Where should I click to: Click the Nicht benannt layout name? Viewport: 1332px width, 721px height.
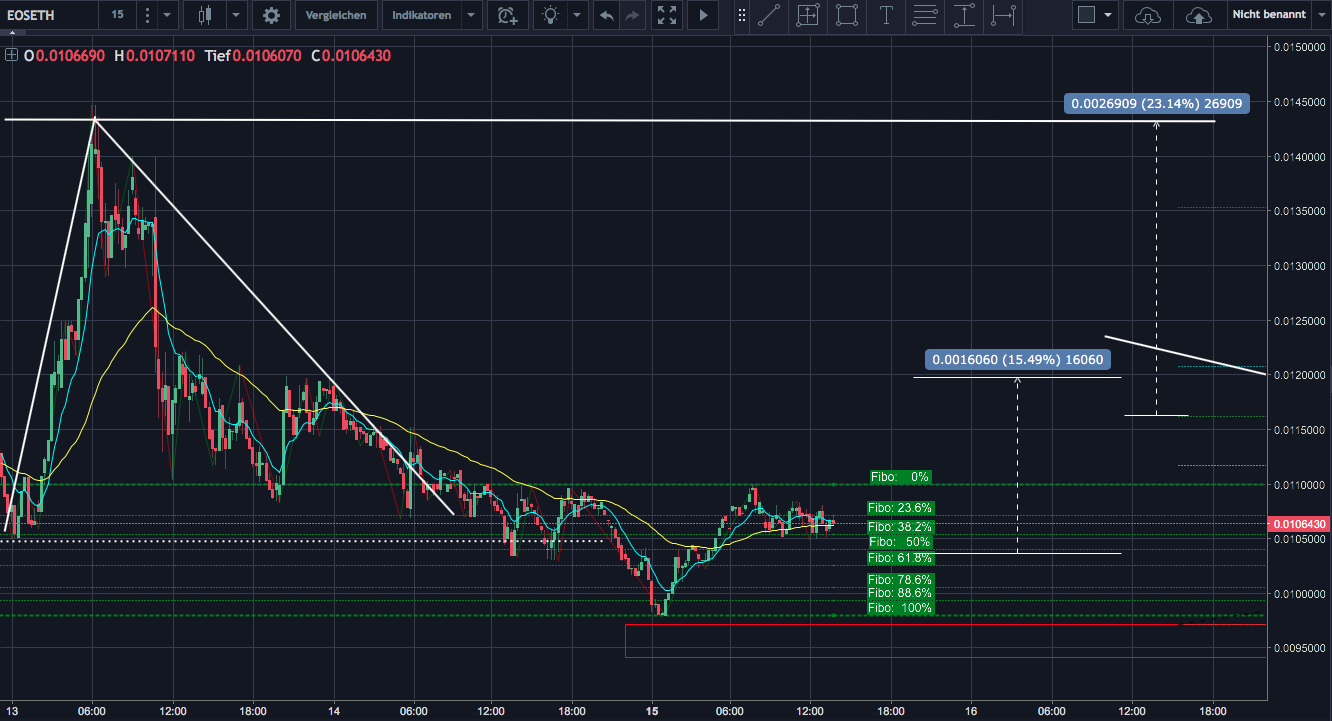click(x=1269, y=15)
